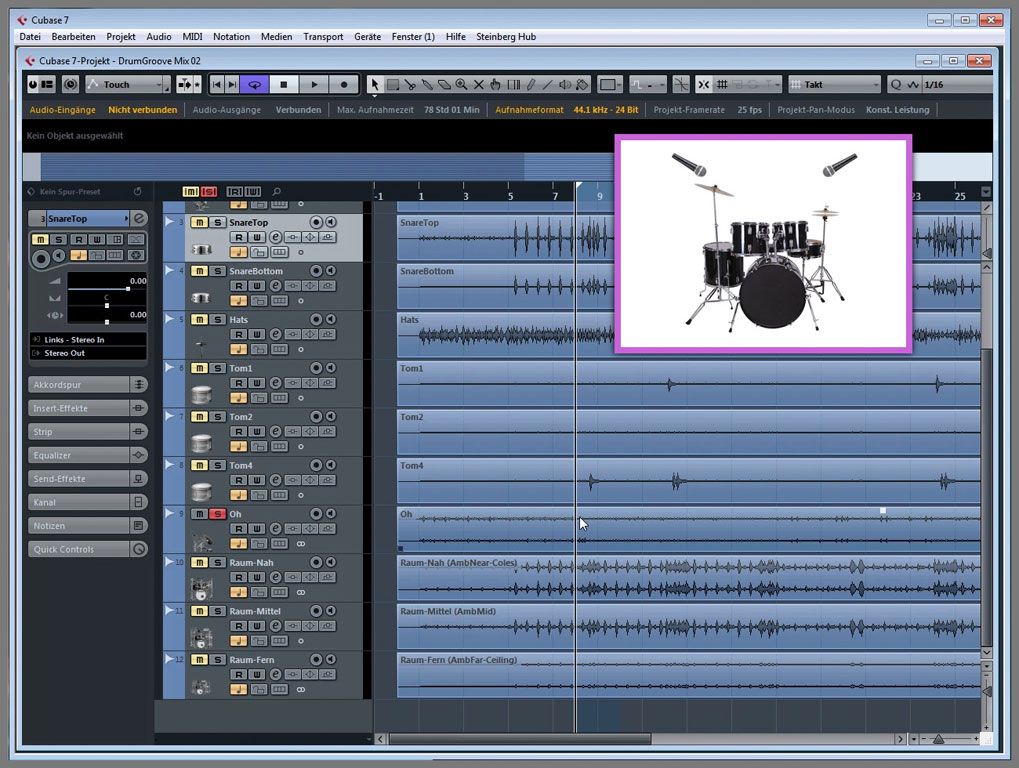Select the Draw pencil tool
Image resolution: width=1019 pixels, height=768 pixels.
click(530, 84)
